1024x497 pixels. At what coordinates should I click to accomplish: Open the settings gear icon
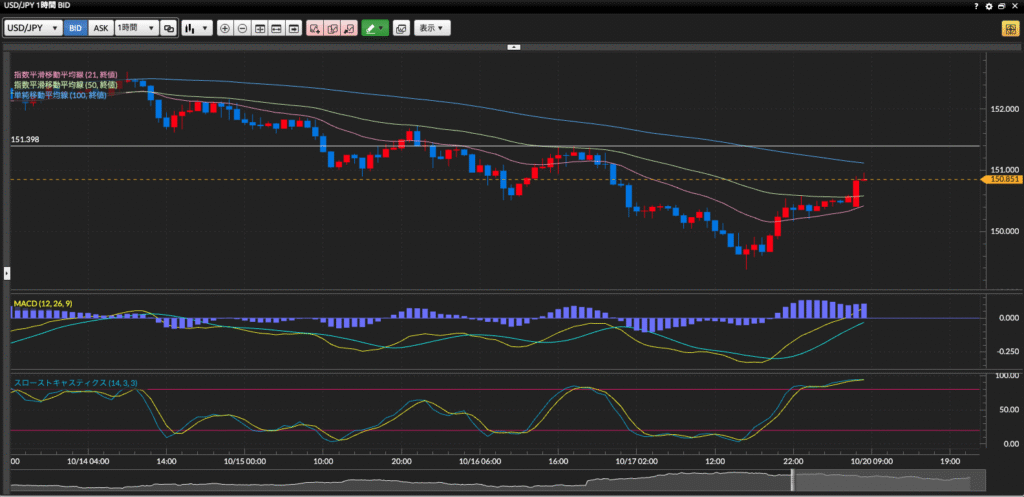pyautogui.click(x=989, y=6)
